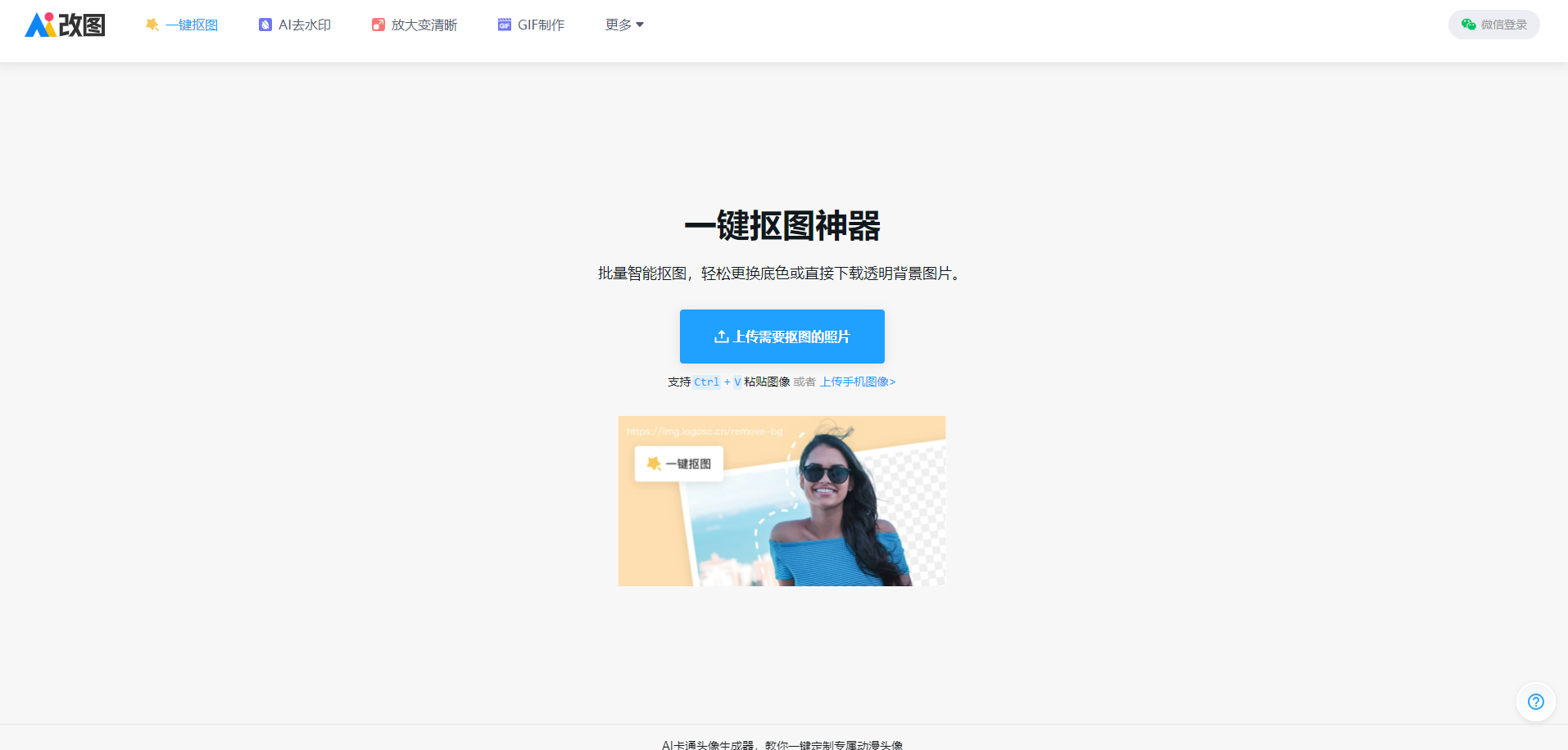This screenshot has height=750, width=1568.
Task: Click the upload arrow icon in blue button
Action: coord(721,337)
